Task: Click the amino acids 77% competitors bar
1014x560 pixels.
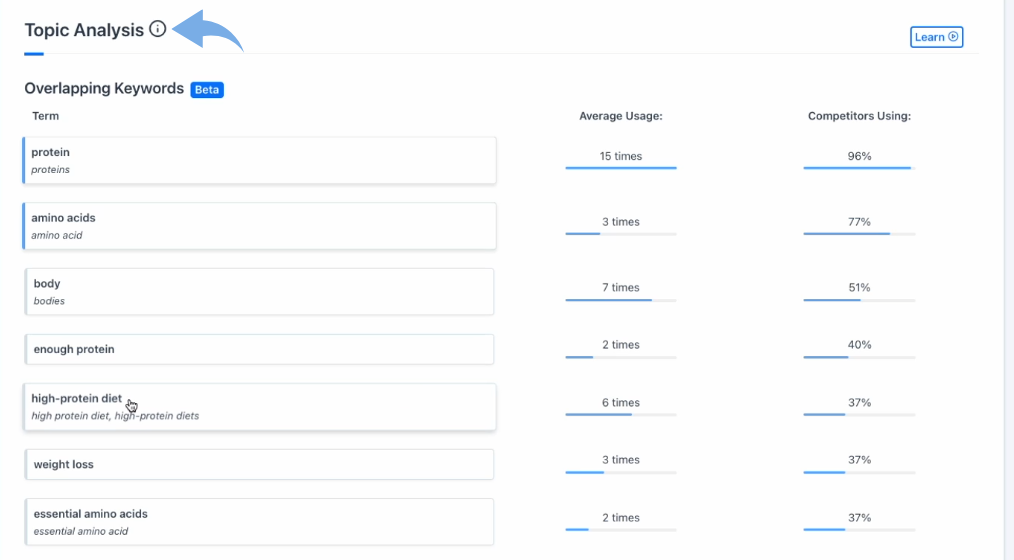Action: [859, 233]
